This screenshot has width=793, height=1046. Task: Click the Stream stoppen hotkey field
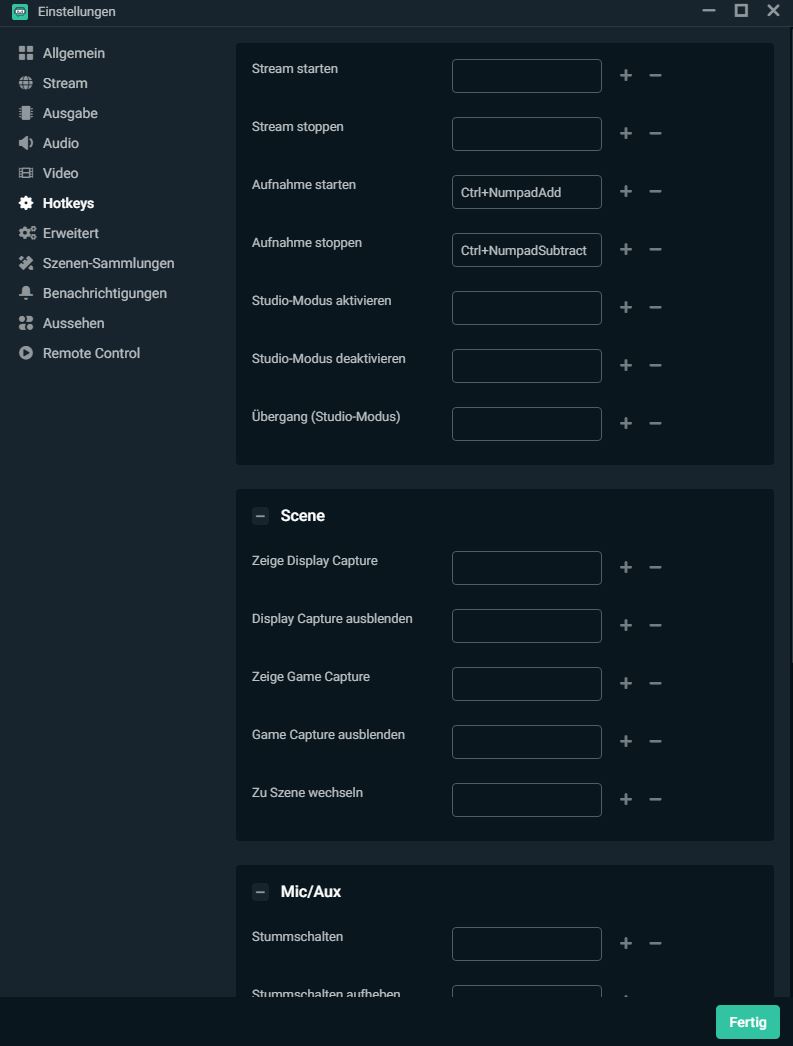tap(527, 134)
